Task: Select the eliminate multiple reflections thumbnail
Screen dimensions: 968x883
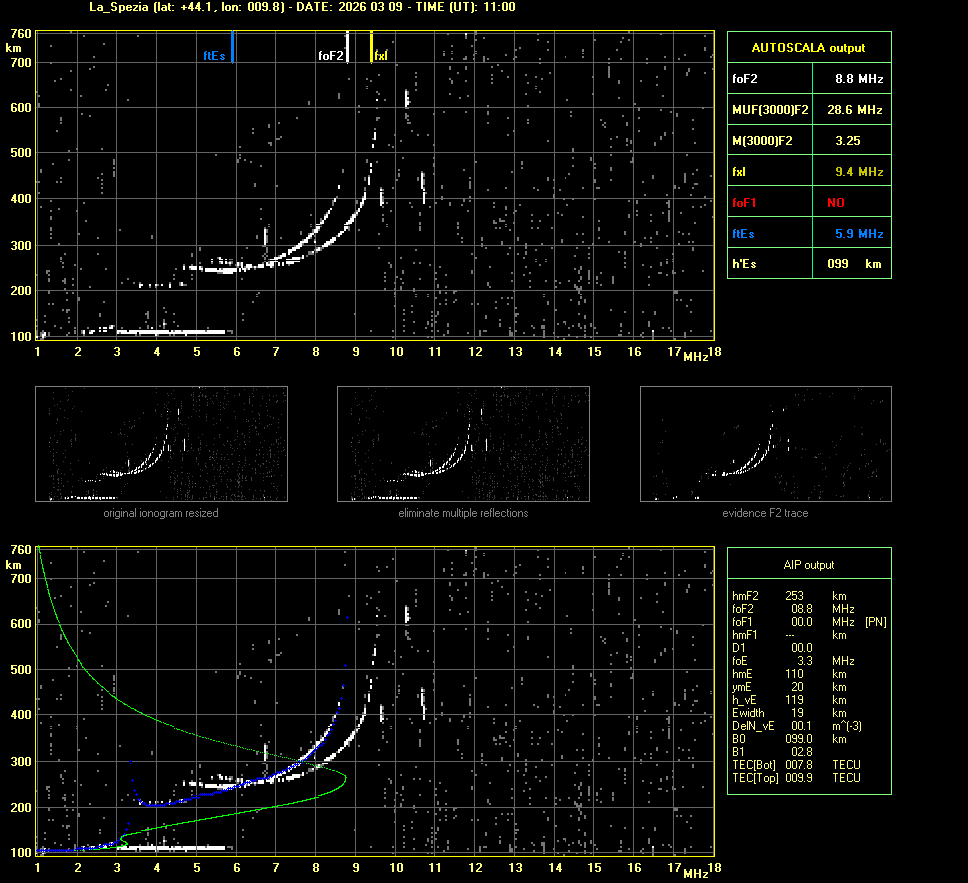Action: click(463, 444)
